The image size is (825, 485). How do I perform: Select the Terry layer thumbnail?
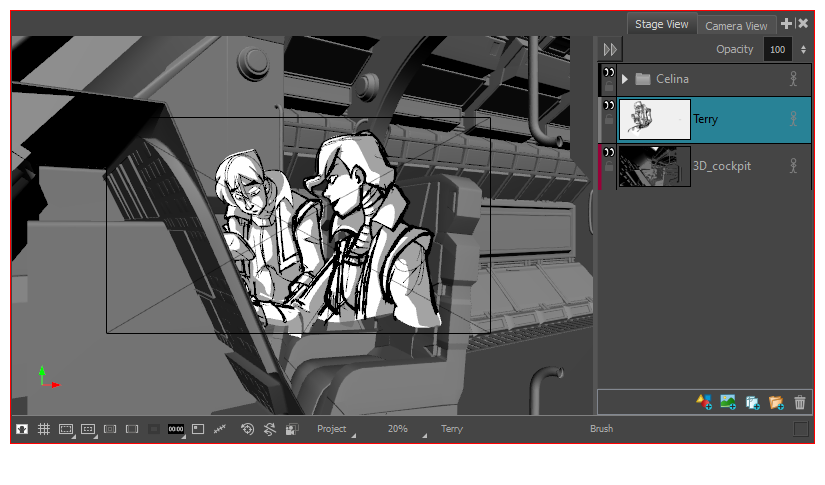click(655, 119)
